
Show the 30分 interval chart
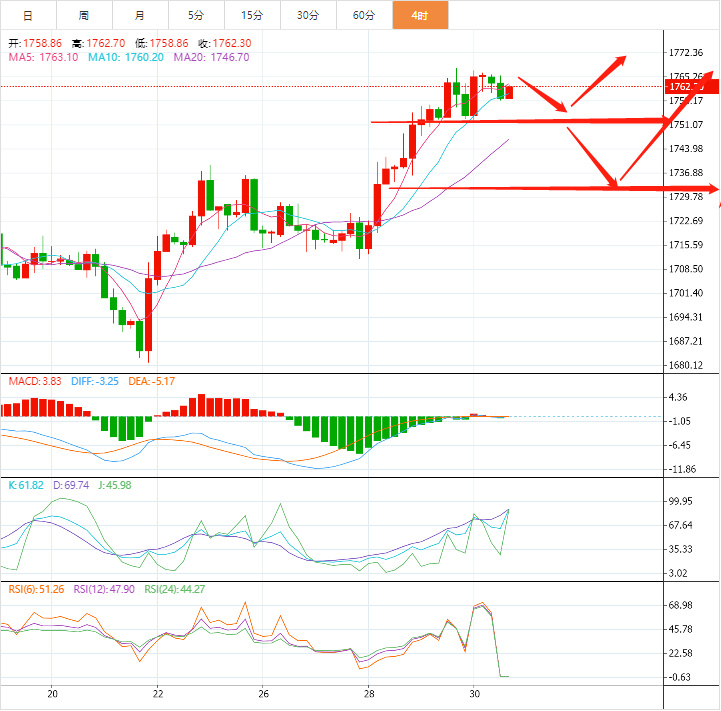pos(308,16)
